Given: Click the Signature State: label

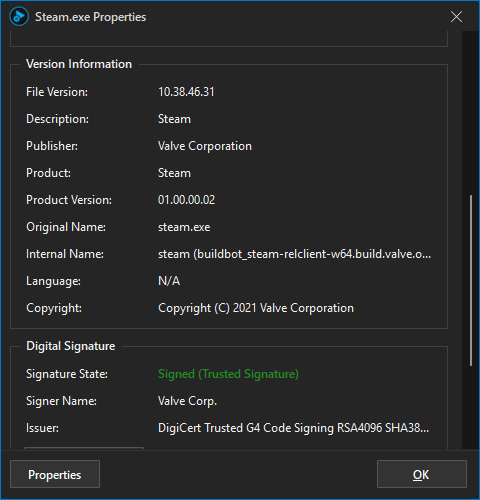Looking at the screenshot, I should coord(67,374).
